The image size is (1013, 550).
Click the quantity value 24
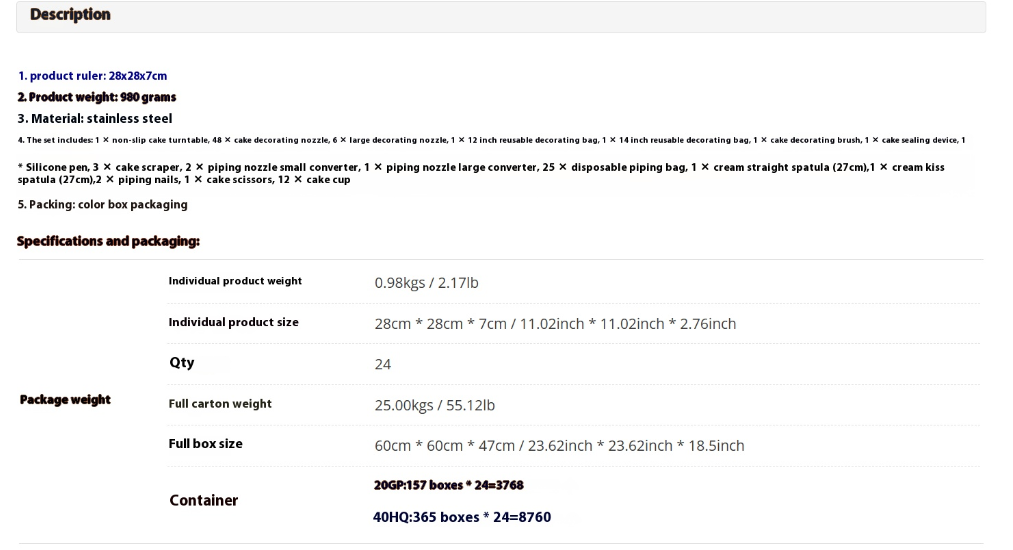[382, 364]
